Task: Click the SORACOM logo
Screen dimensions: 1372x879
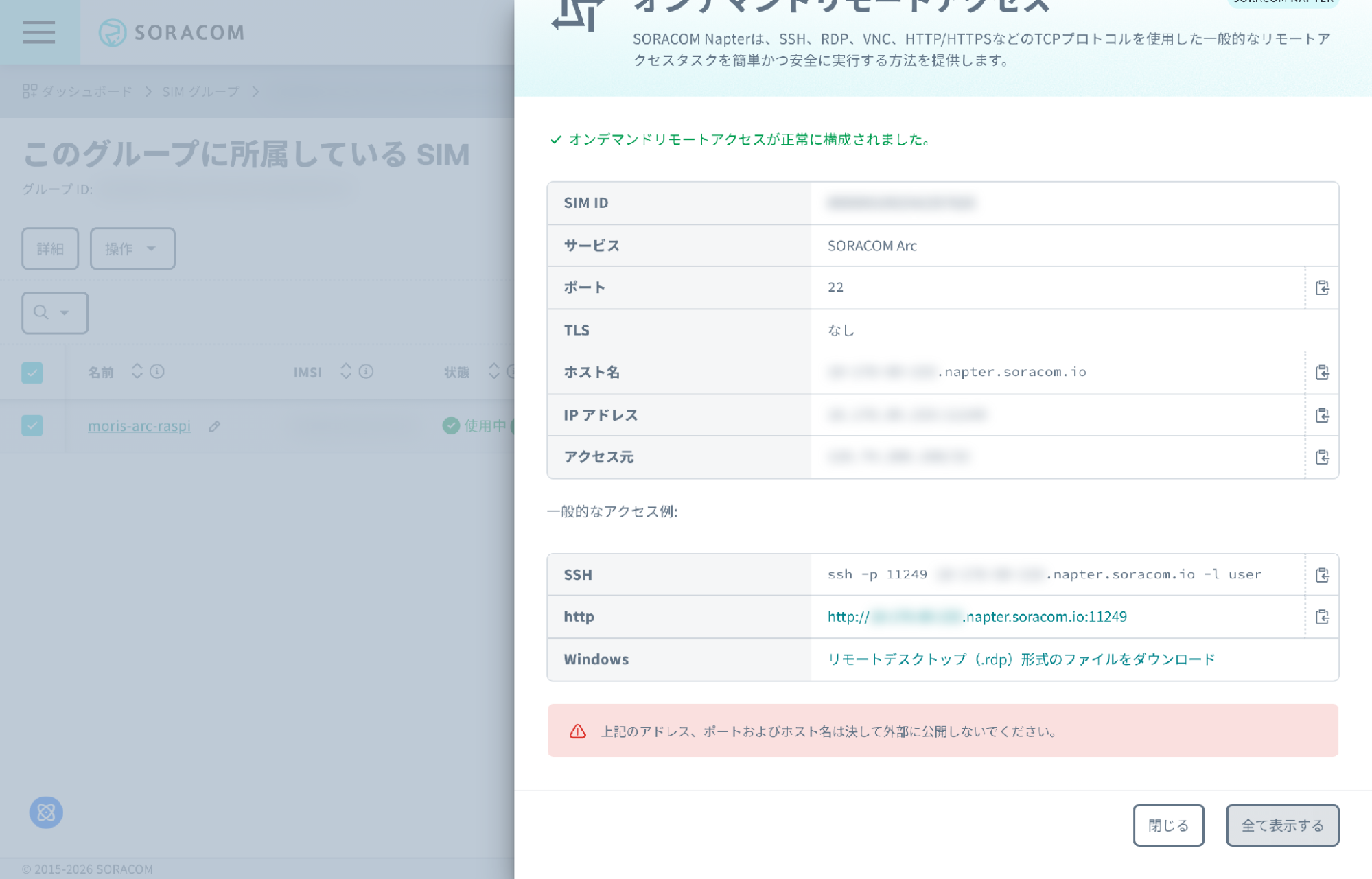Action: (172, 32)
